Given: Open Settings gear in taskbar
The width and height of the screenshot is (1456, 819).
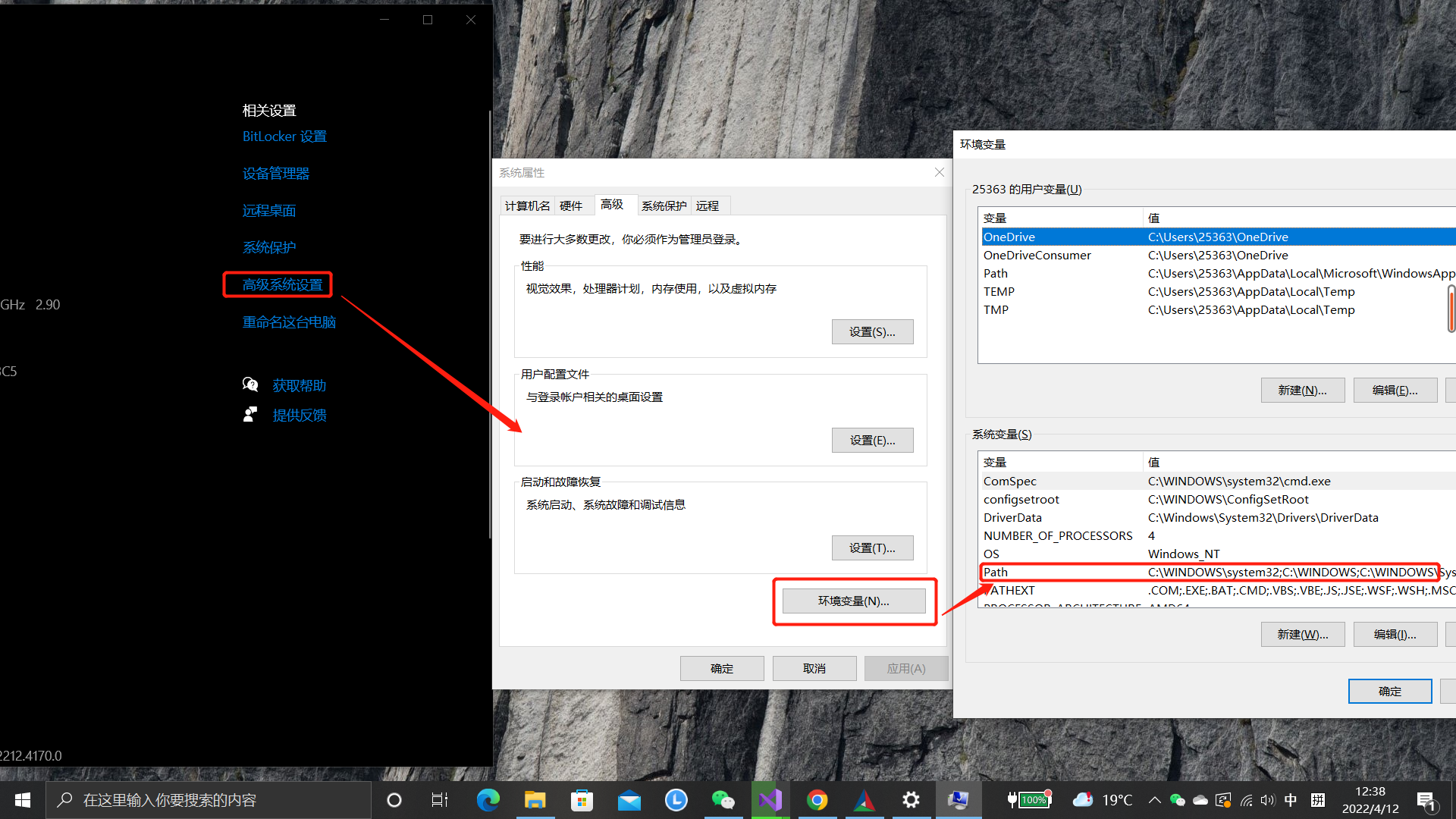Looking at the screenshot, I should pos(911,800).
